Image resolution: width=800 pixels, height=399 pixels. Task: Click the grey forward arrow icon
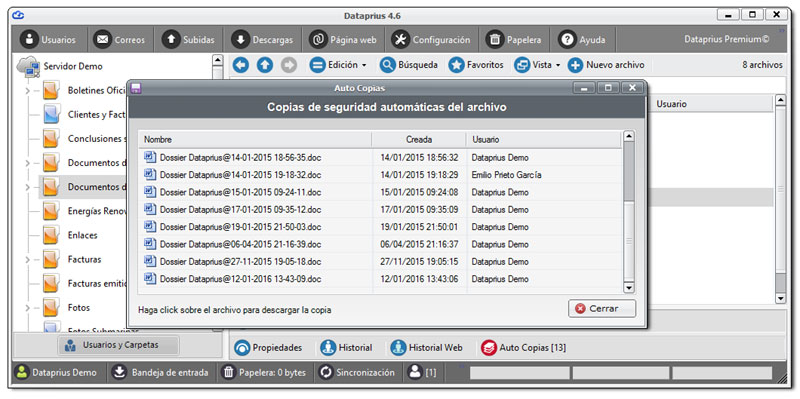[289, 65]
